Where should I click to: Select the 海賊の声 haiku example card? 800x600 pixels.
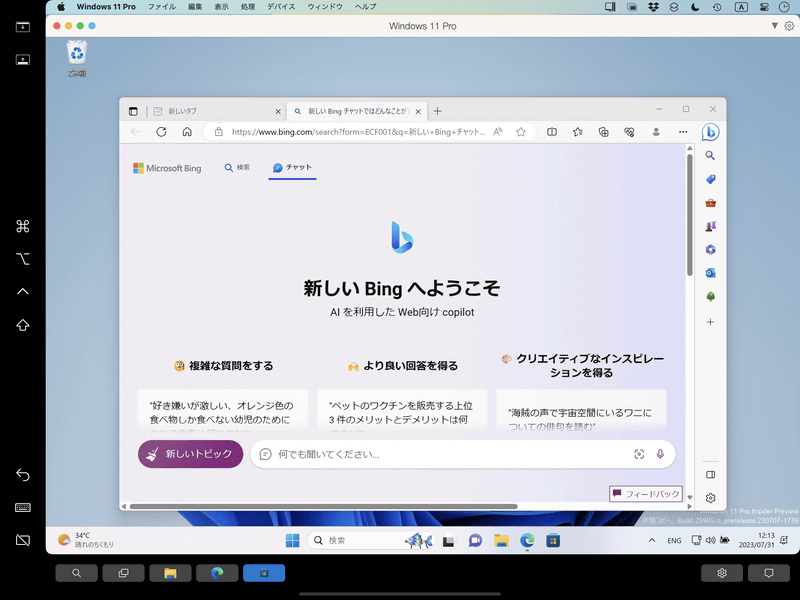click(x=581, y=410)
